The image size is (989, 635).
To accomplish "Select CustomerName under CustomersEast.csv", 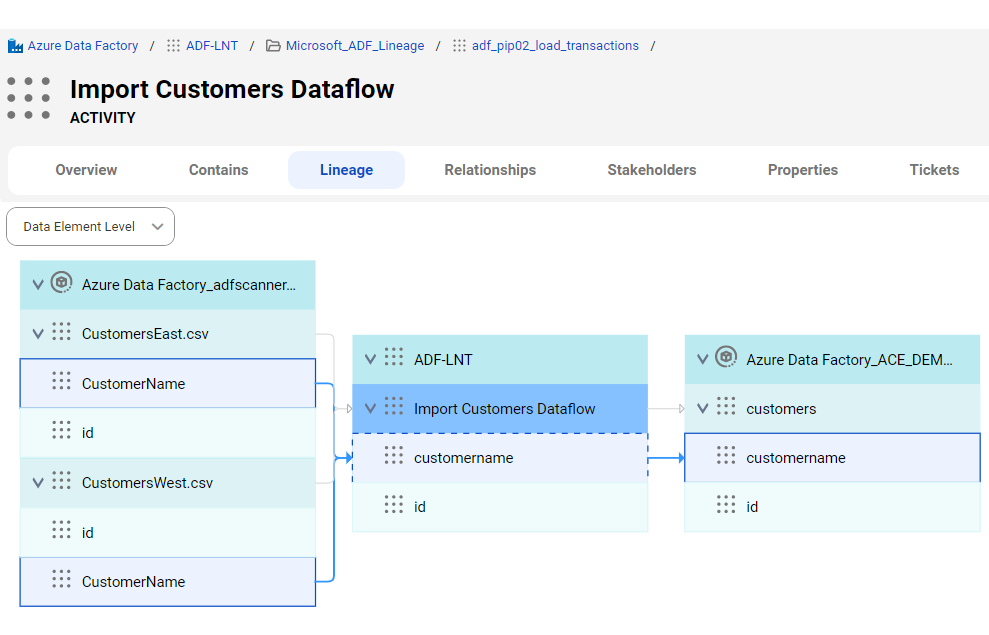I will click(x=168, y=383).
